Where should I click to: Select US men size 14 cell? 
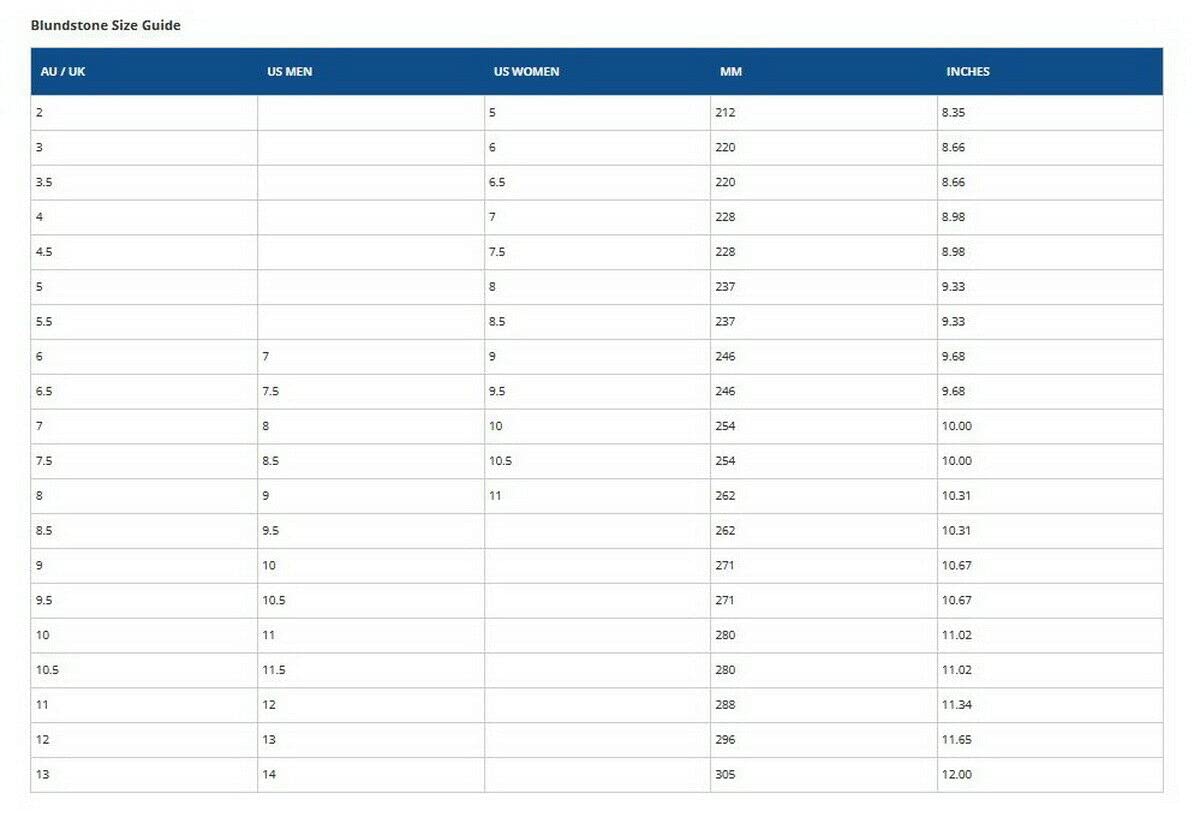point(269,775)
